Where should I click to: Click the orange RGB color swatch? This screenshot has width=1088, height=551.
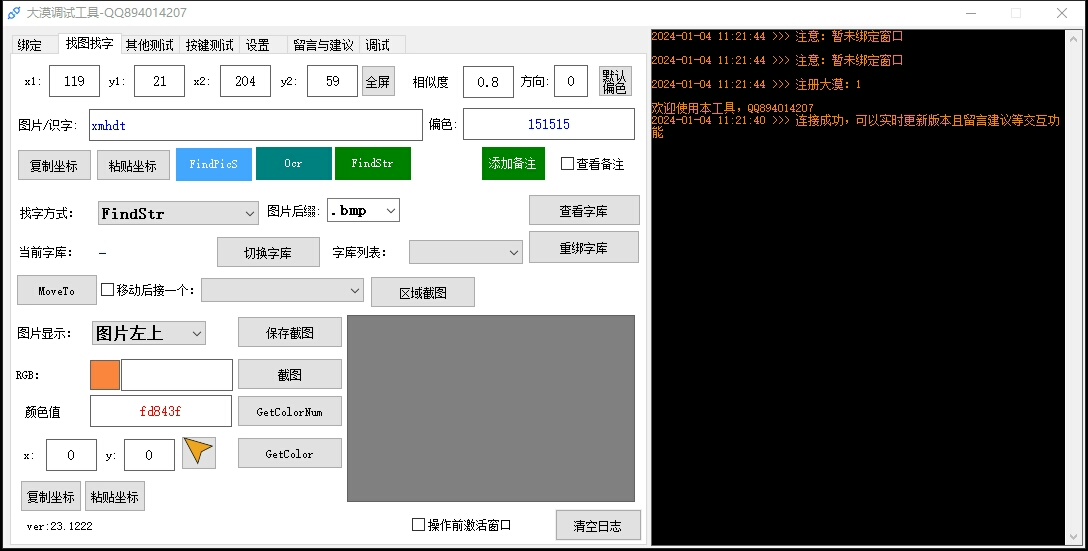(x=105, y=375)
